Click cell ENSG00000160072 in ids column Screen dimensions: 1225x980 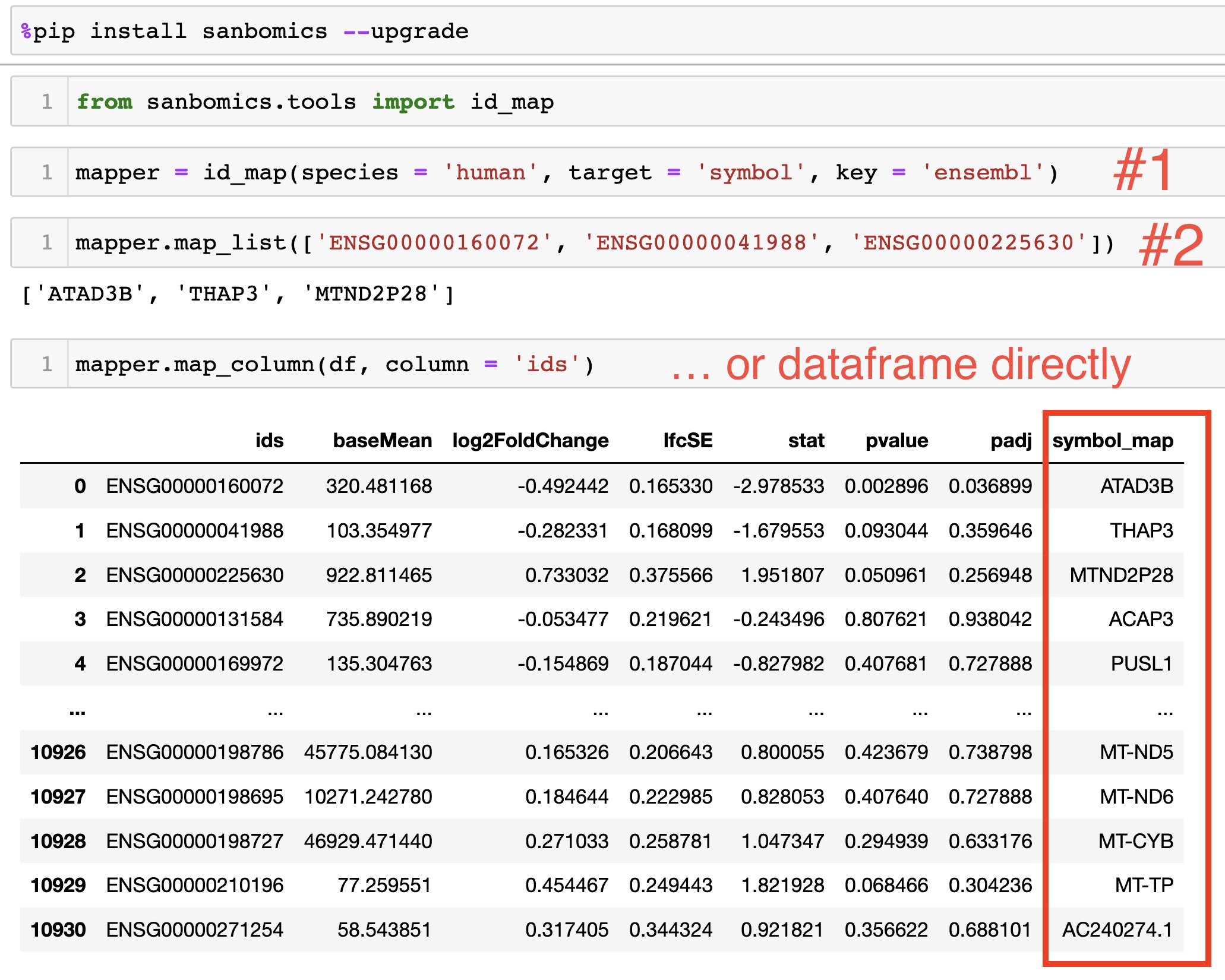click(195, 486)
